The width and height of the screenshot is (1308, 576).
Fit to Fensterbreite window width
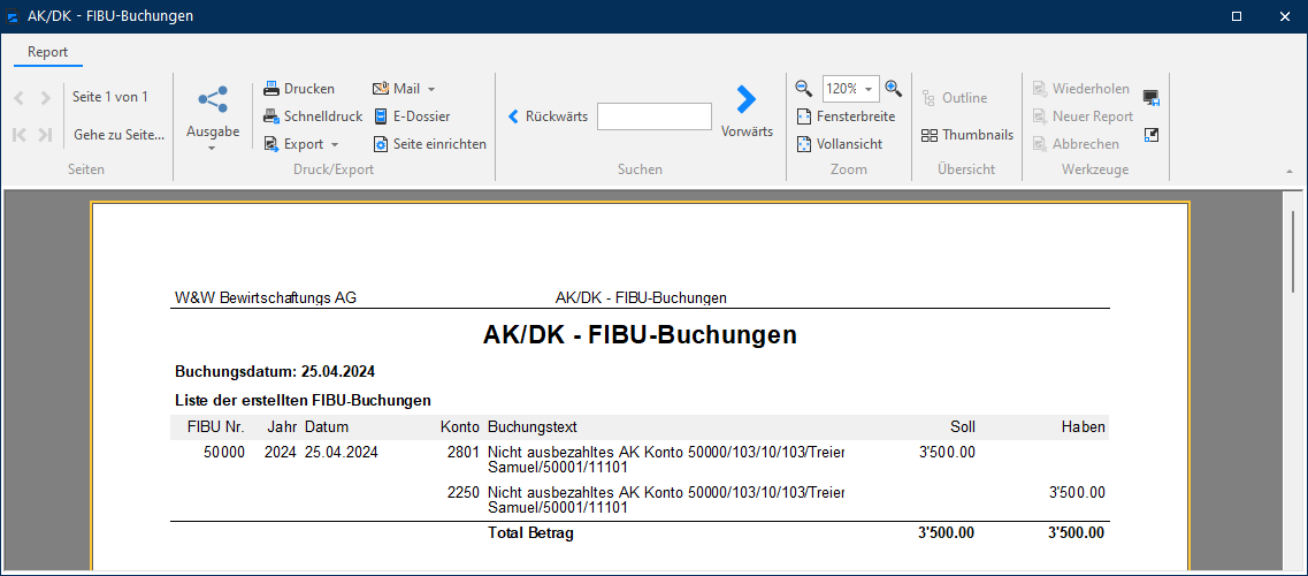[846, 116]
